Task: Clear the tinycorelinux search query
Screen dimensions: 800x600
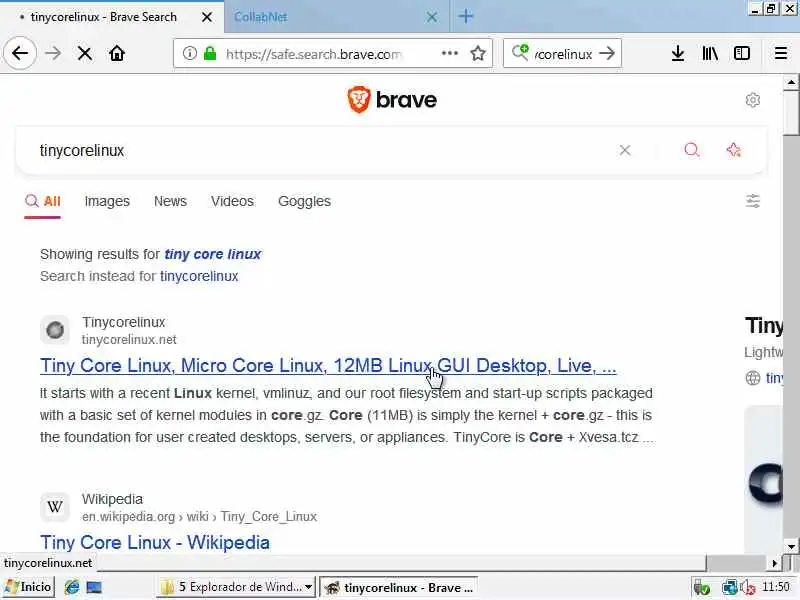Action: click(625, 150)
